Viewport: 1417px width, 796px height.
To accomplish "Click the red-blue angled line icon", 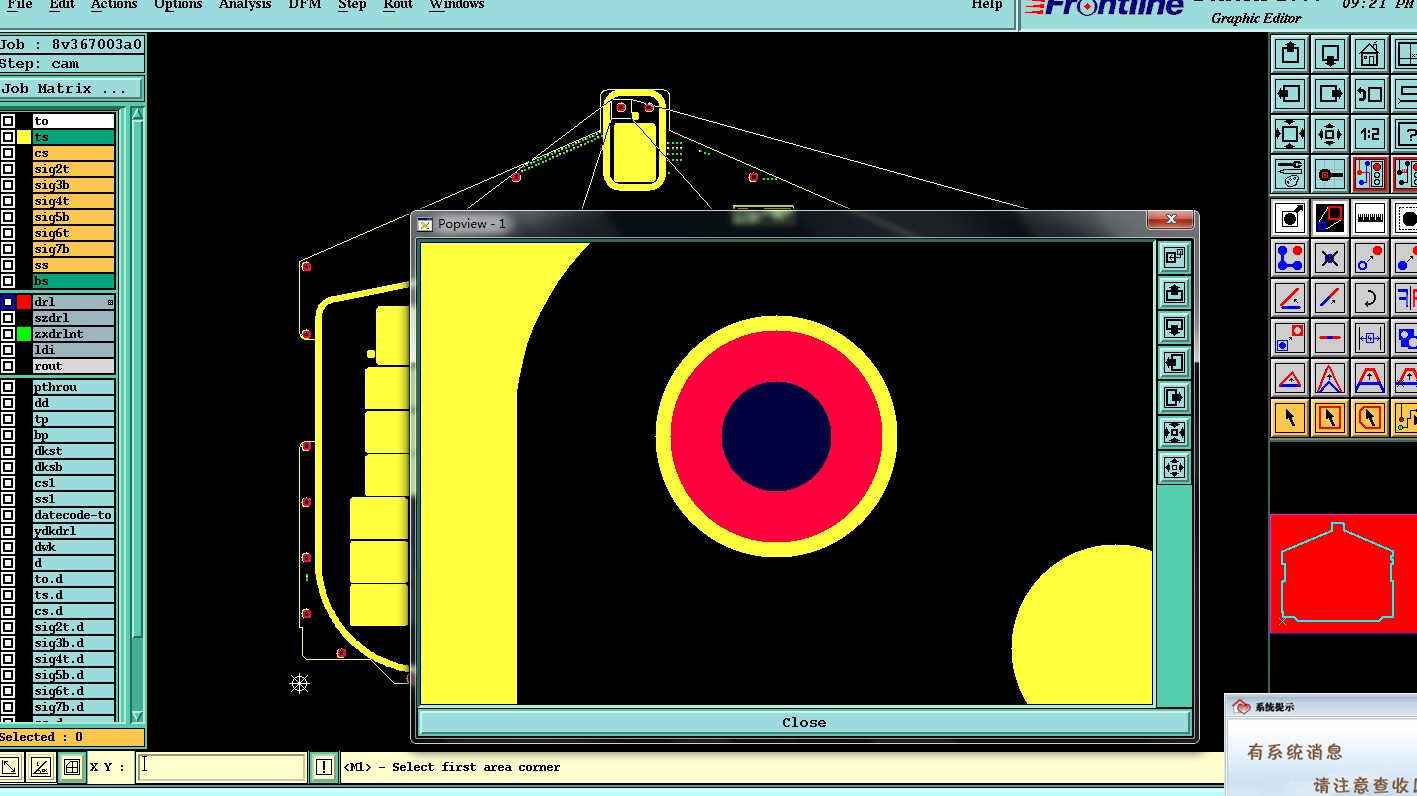I will click(x=1290, y=298).
